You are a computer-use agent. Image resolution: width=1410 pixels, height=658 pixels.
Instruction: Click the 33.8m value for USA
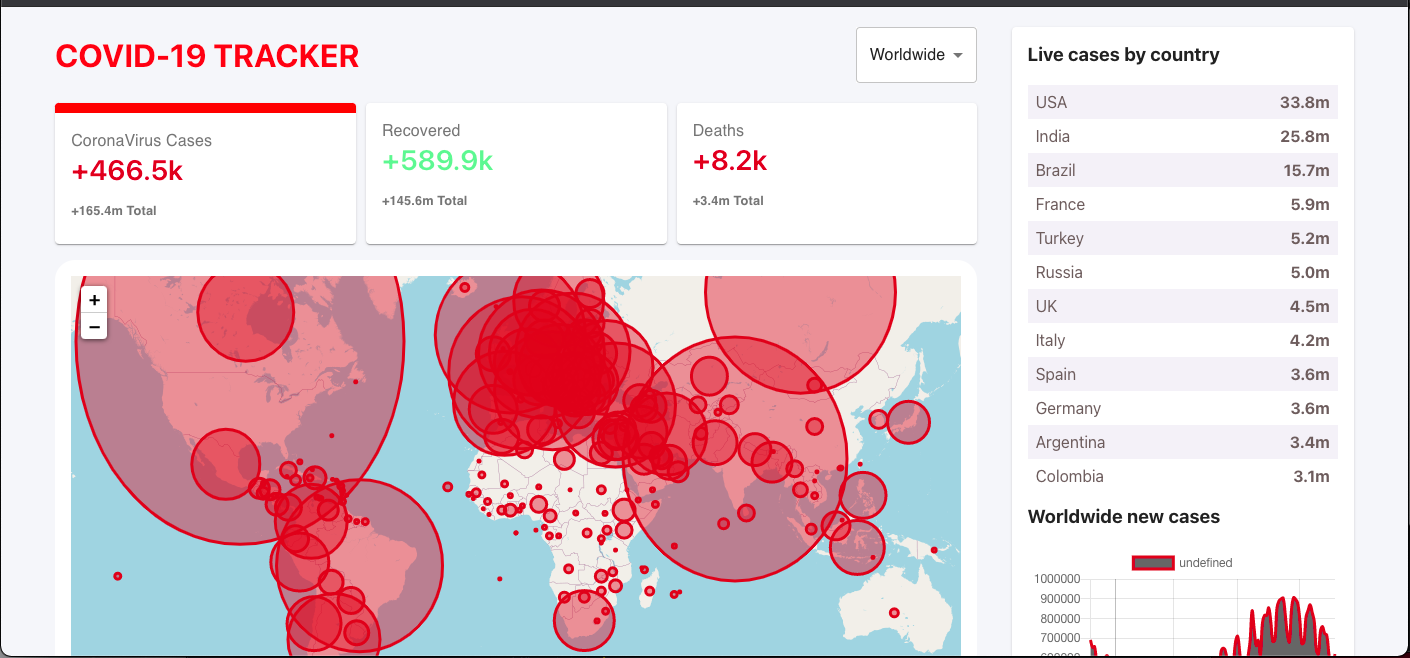point(1305,102)
